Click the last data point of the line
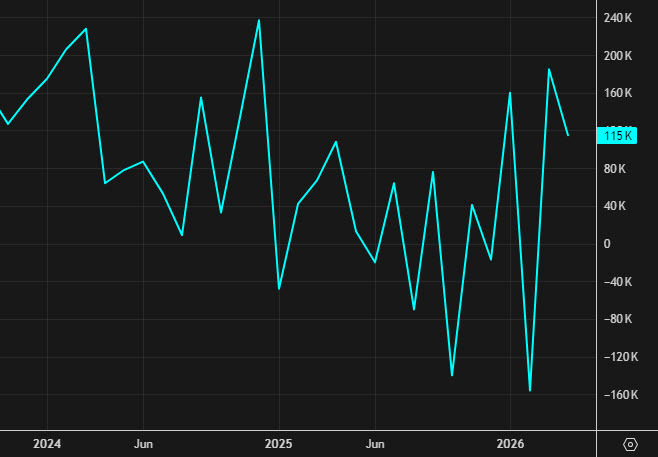658x457 pixels. pos(568,136)
